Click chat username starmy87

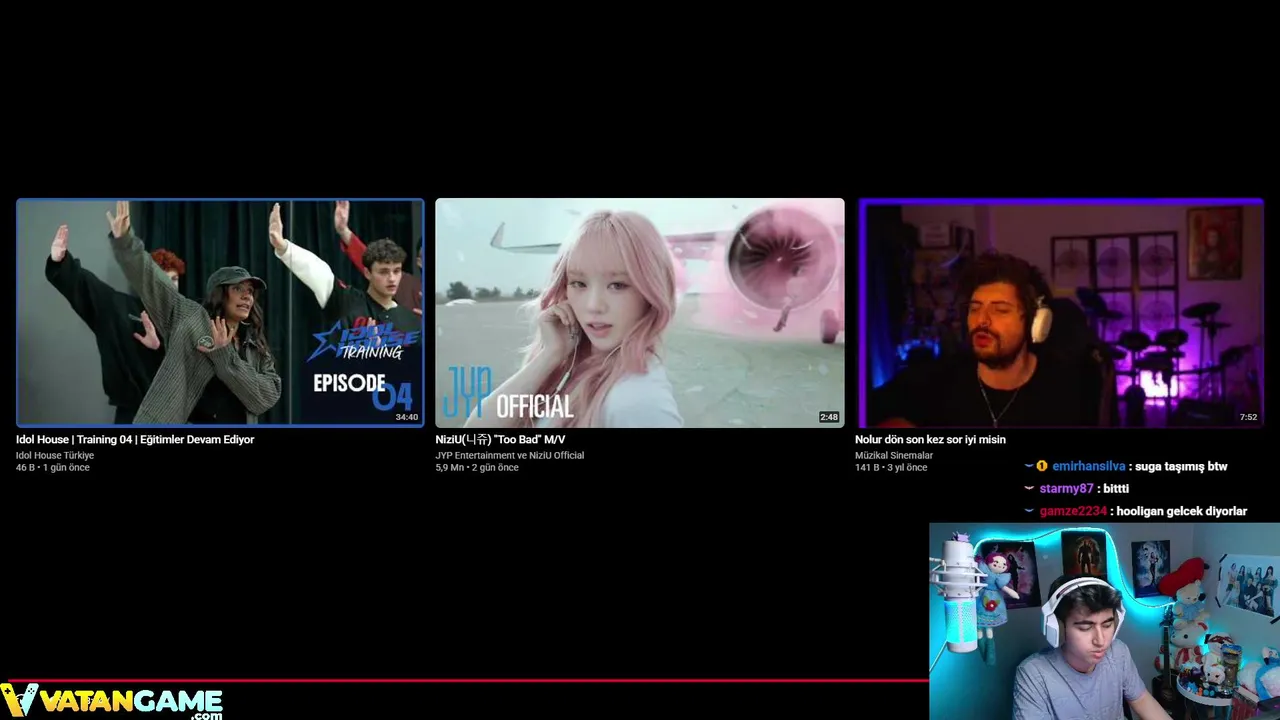point(1066,489)
